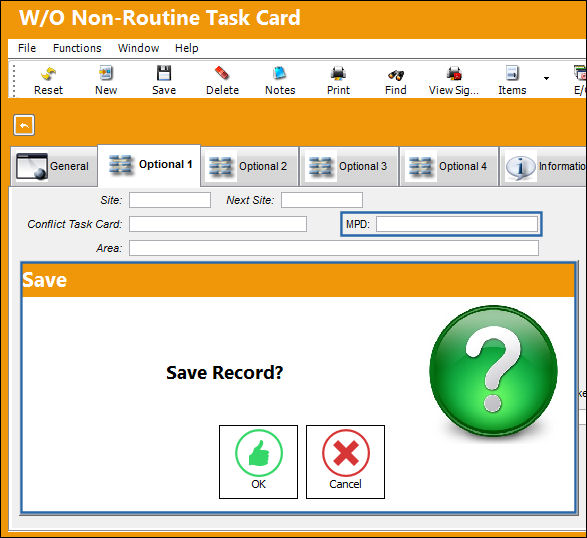Switch to the Optional 4 tab

[449, 166]
